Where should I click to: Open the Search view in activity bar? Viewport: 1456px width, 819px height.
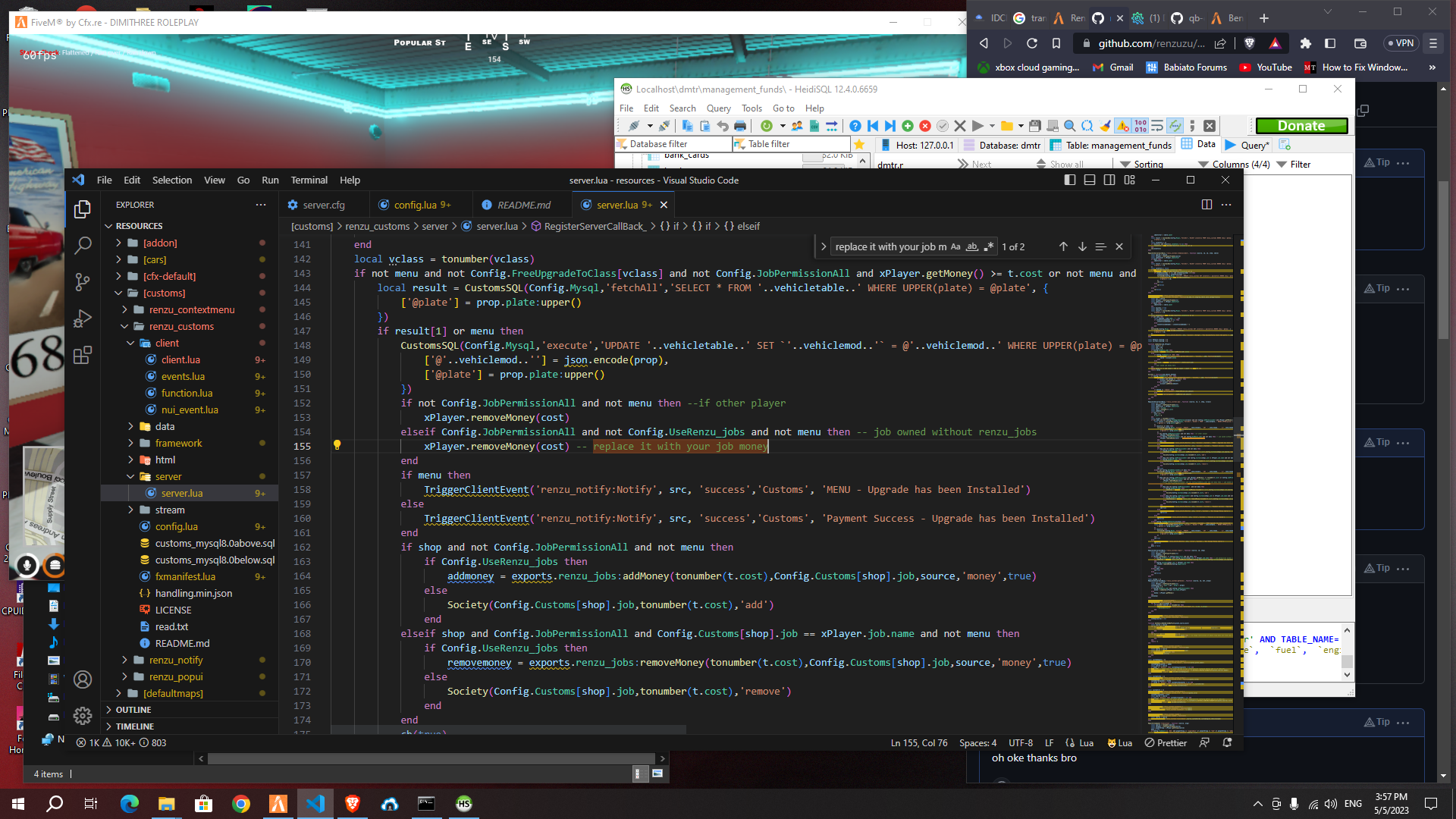point(83,245)
